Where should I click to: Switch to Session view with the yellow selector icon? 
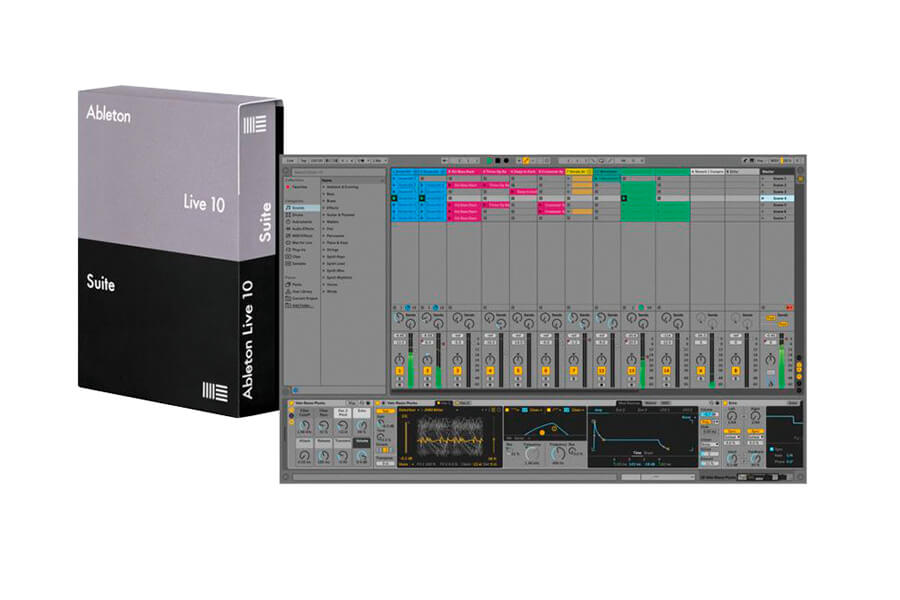800,179
